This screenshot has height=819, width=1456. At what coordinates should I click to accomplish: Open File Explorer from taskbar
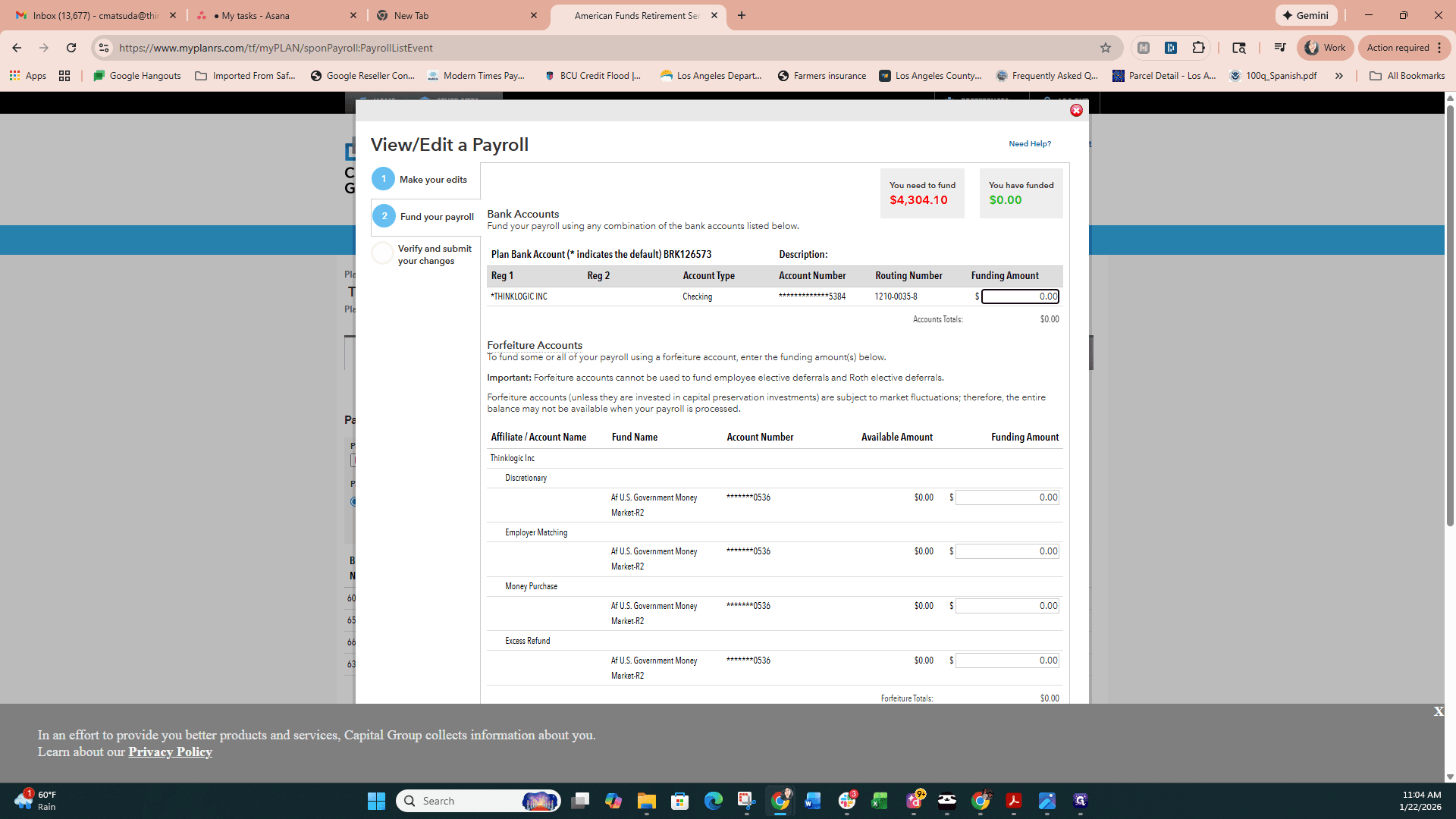coord(646,801)
